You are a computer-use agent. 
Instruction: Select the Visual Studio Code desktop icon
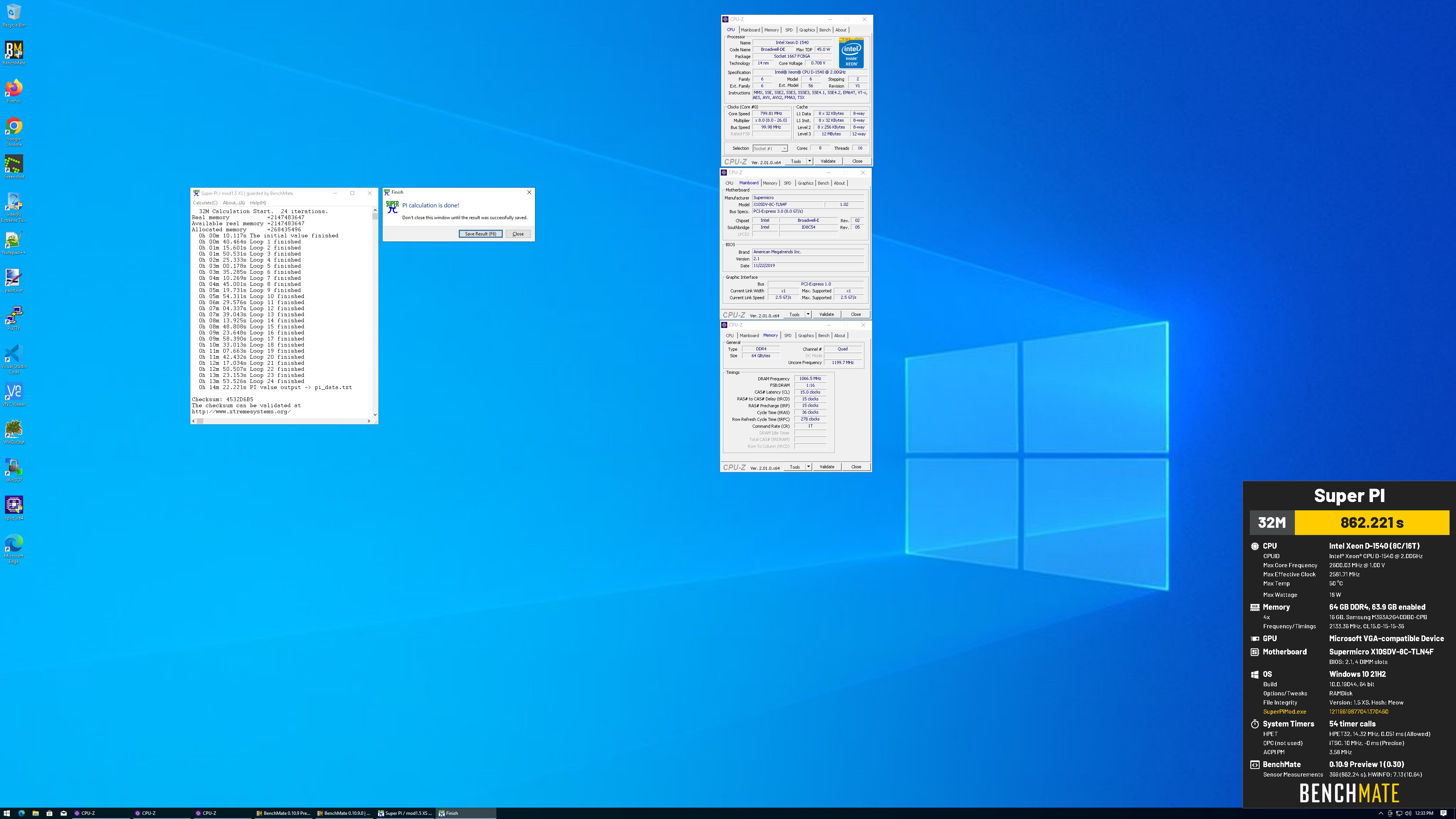coord(14,359)
